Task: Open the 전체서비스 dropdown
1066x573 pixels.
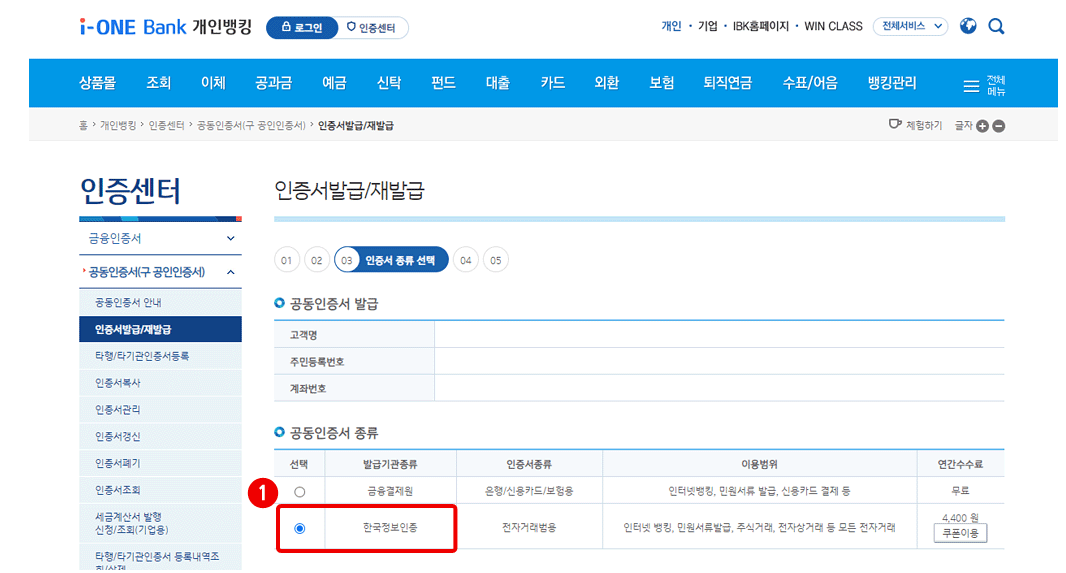Action: pyautogui.click(x=910, y=27)
